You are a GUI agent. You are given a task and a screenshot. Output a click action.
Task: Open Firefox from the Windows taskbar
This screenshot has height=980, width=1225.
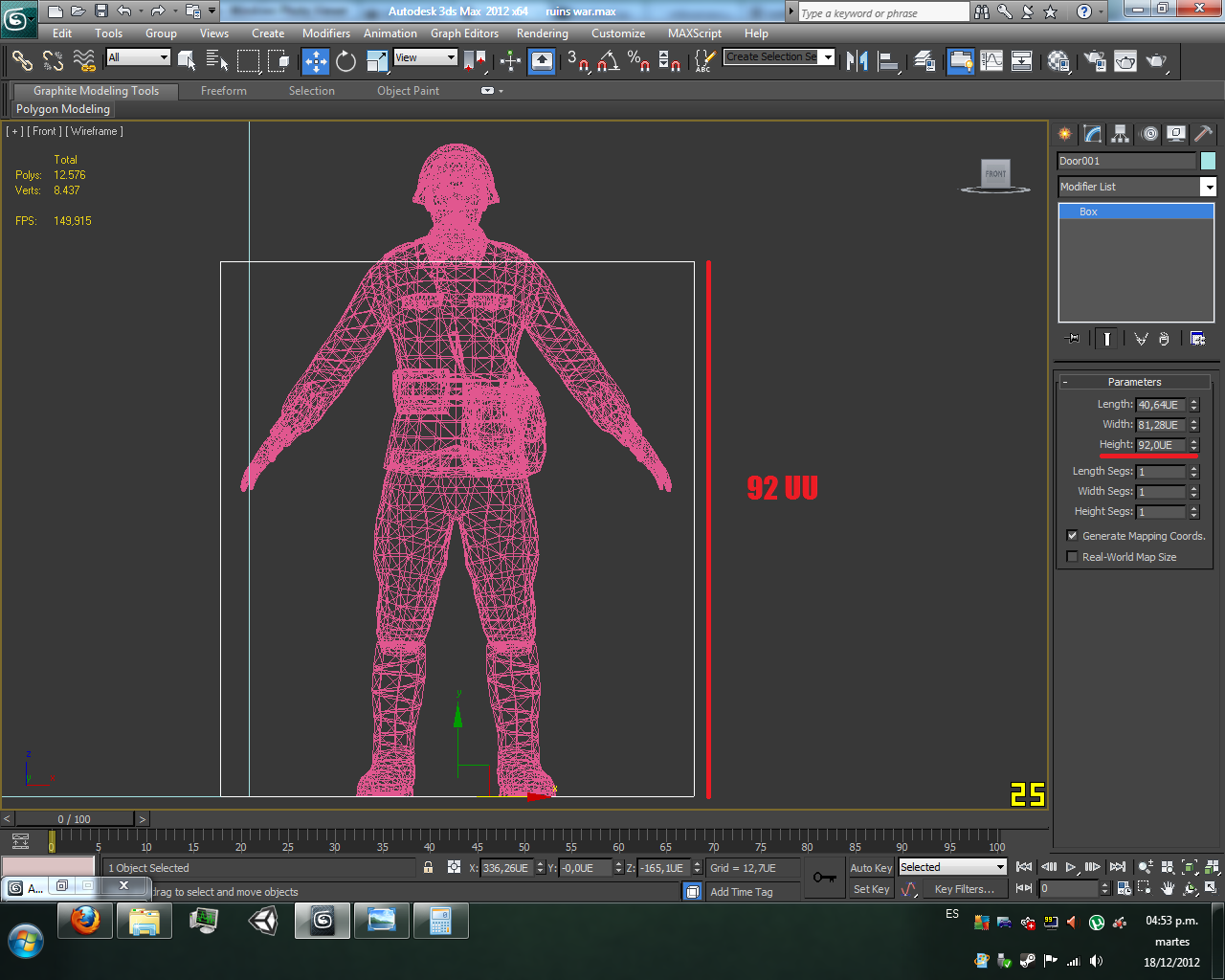click(x=85, y=921)
